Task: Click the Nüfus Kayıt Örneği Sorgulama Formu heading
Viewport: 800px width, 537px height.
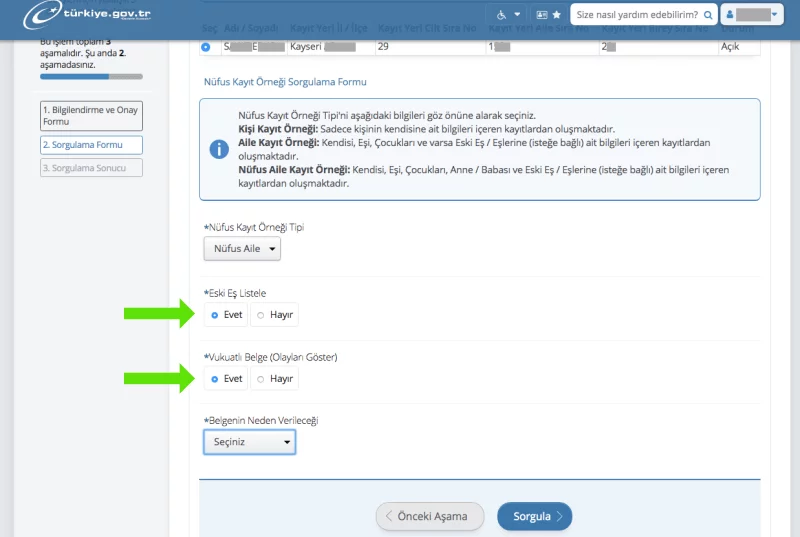Action: (285, 82)
